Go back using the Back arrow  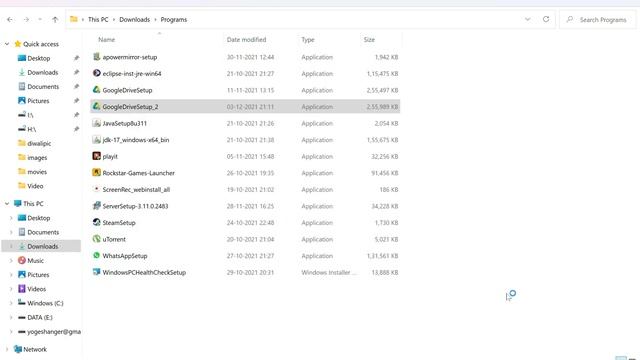(10, 20)
